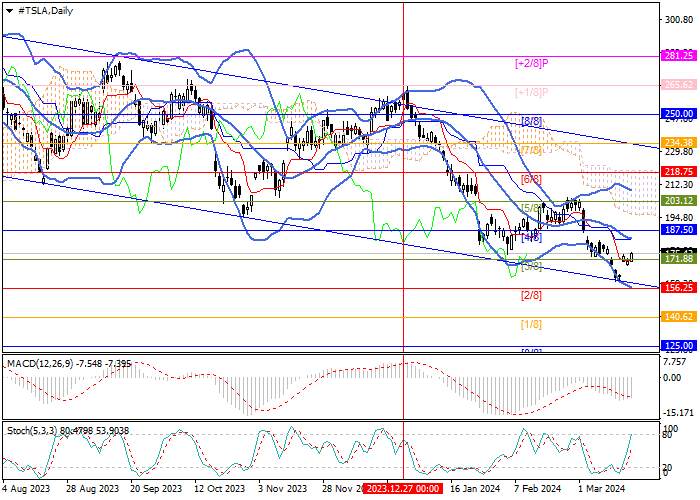Select the 234.38 price level label
This screenshot has width=700, height=500.
tap(678, 143)
